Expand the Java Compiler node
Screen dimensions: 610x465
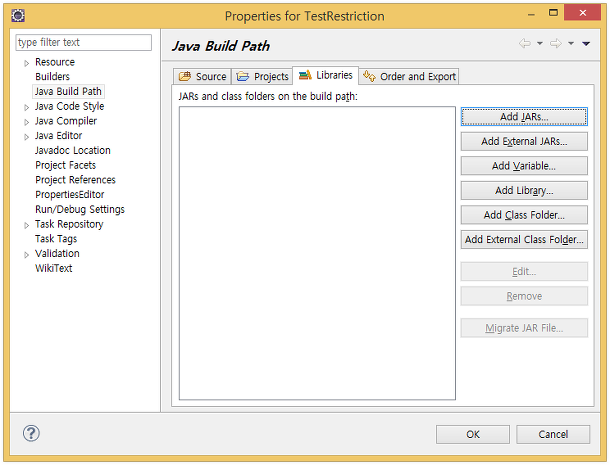[26, 122]
